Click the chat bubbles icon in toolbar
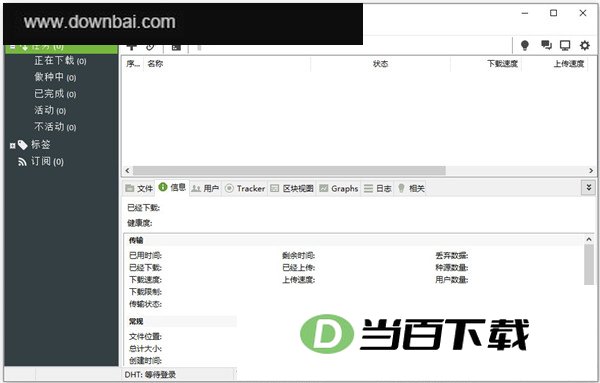The image size is (600, 383). [546, 46]
